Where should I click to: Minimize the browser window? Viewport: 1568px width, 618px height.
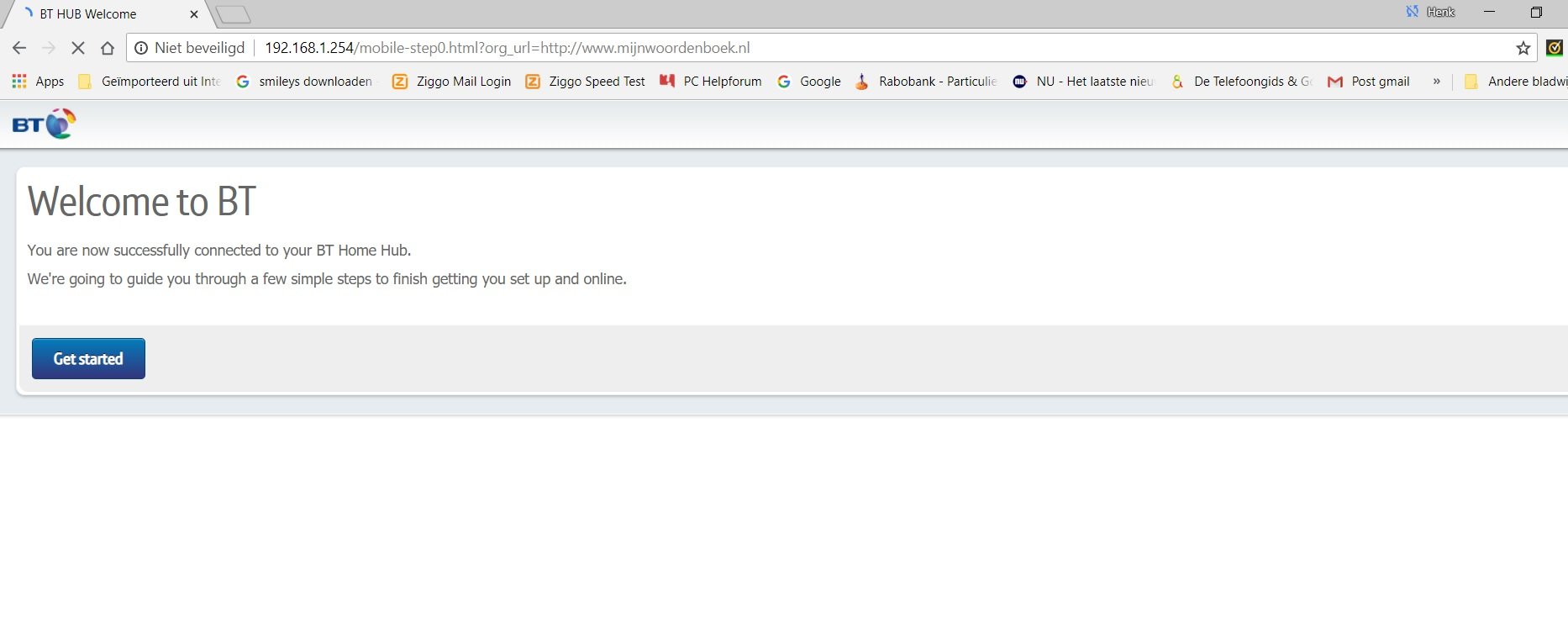pos(1489,12)
